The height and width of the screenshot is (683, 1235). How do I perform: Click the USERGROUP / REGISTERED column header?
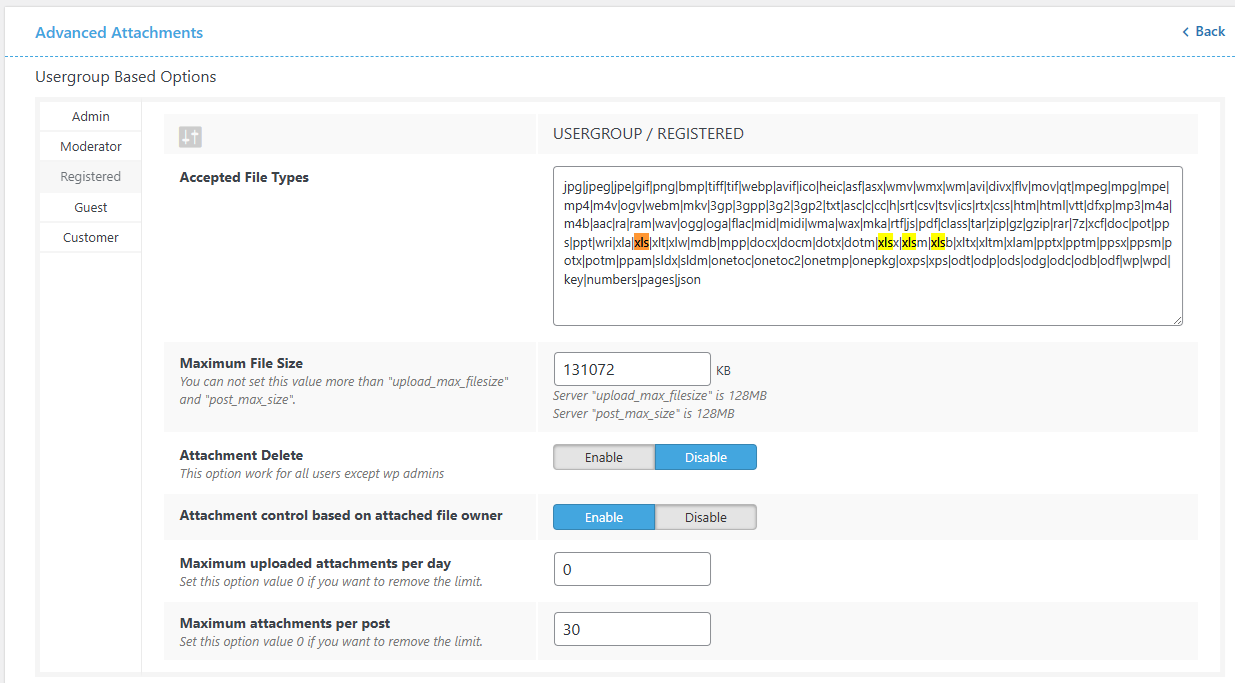648,133
